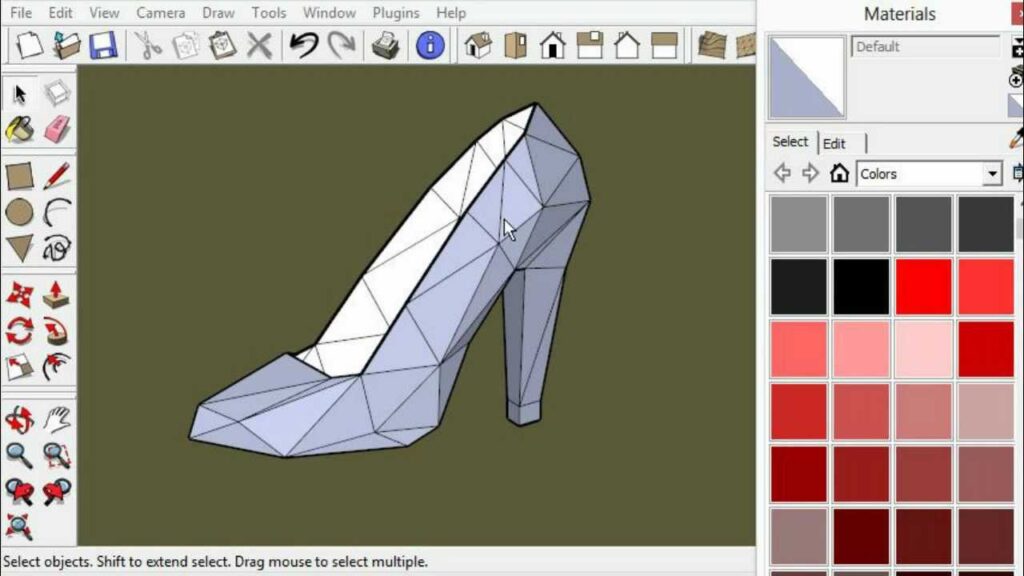This screenshot has height=576, width=1024.
Task: Click the Model Info button
Action: (x=430, y=45)
